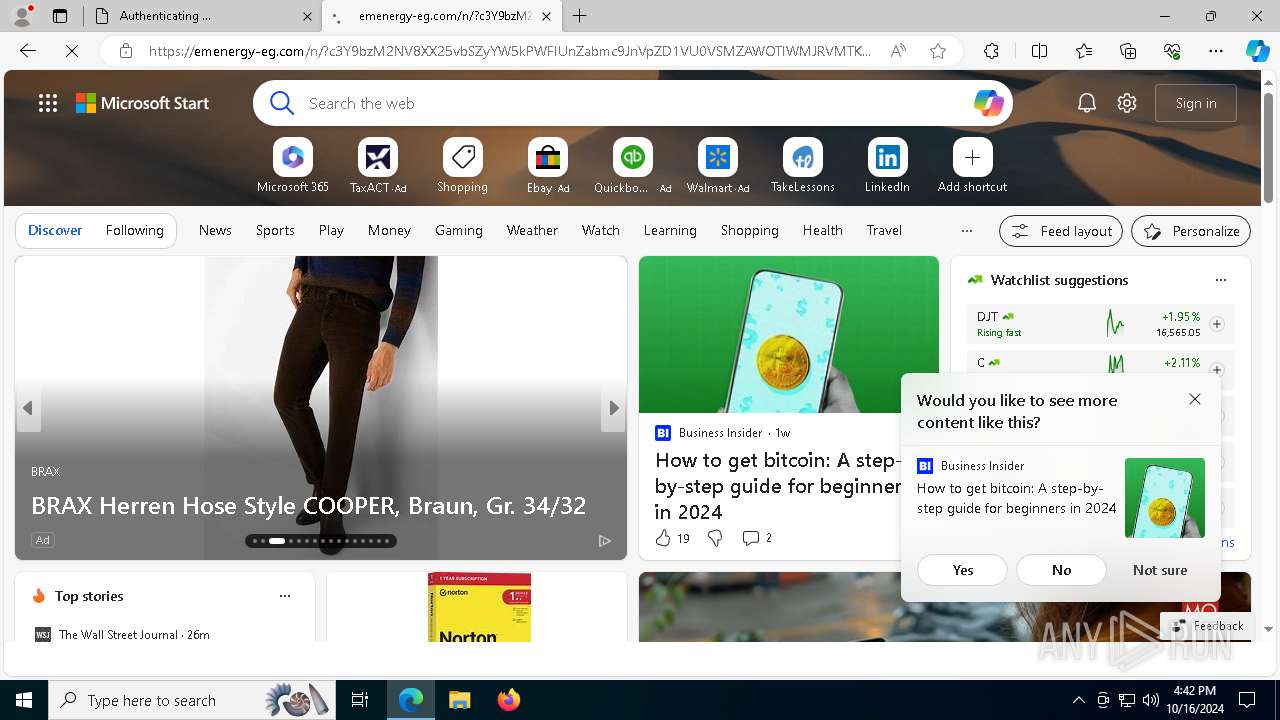Screen dimensions: 1280x720
Task: Switch to the Discover tab
Action: [55, 230]
